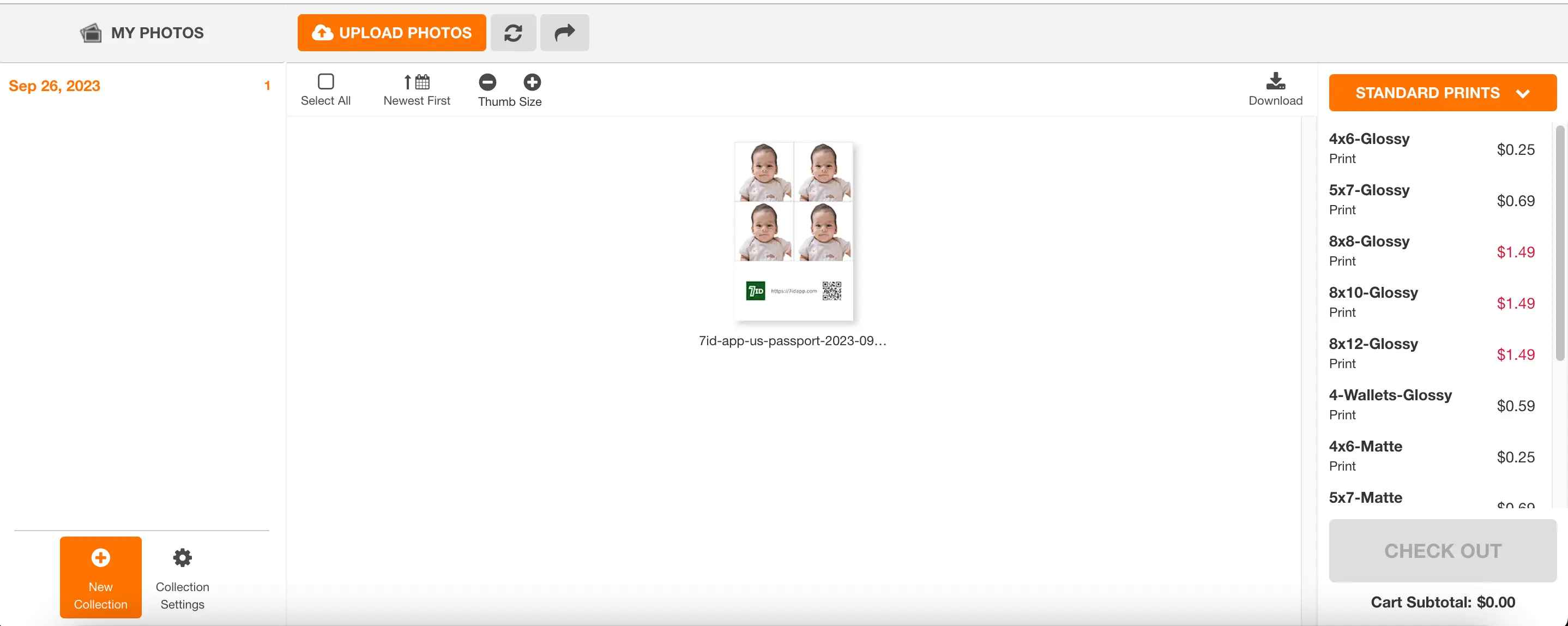This screenshot has width=1568, height=626.
Task: Click the New Collection button
Action: click(100, 577)
